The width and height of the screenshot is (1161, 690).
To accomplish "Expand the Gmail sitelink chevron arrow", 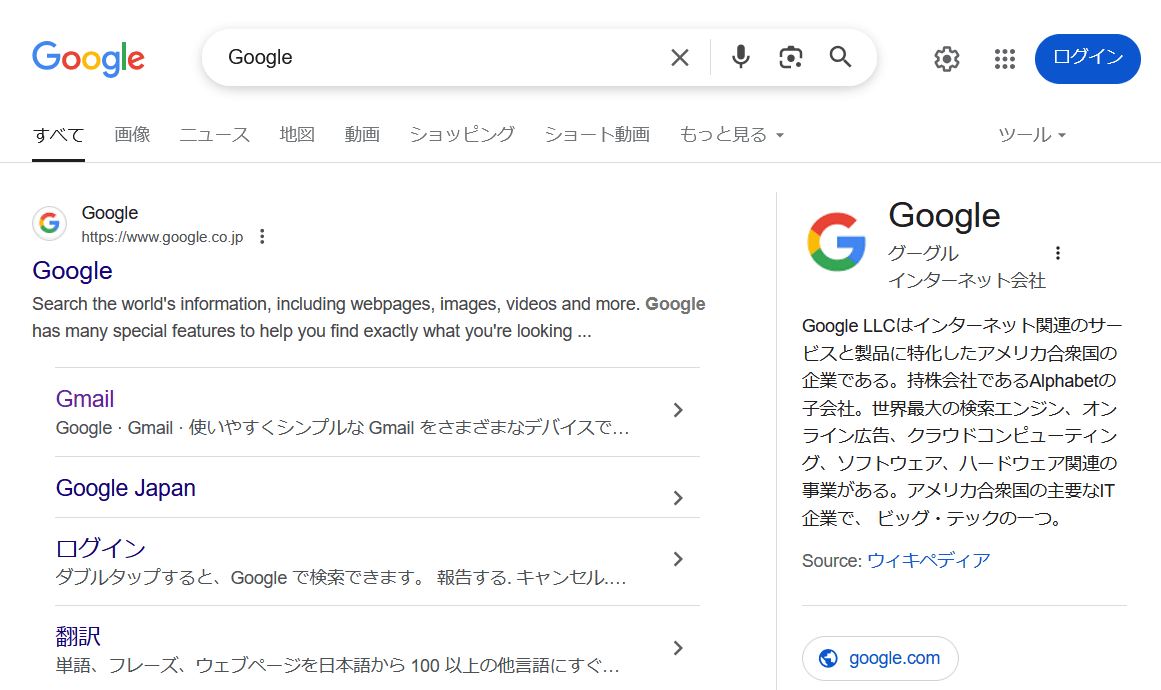I will [677, 410].
